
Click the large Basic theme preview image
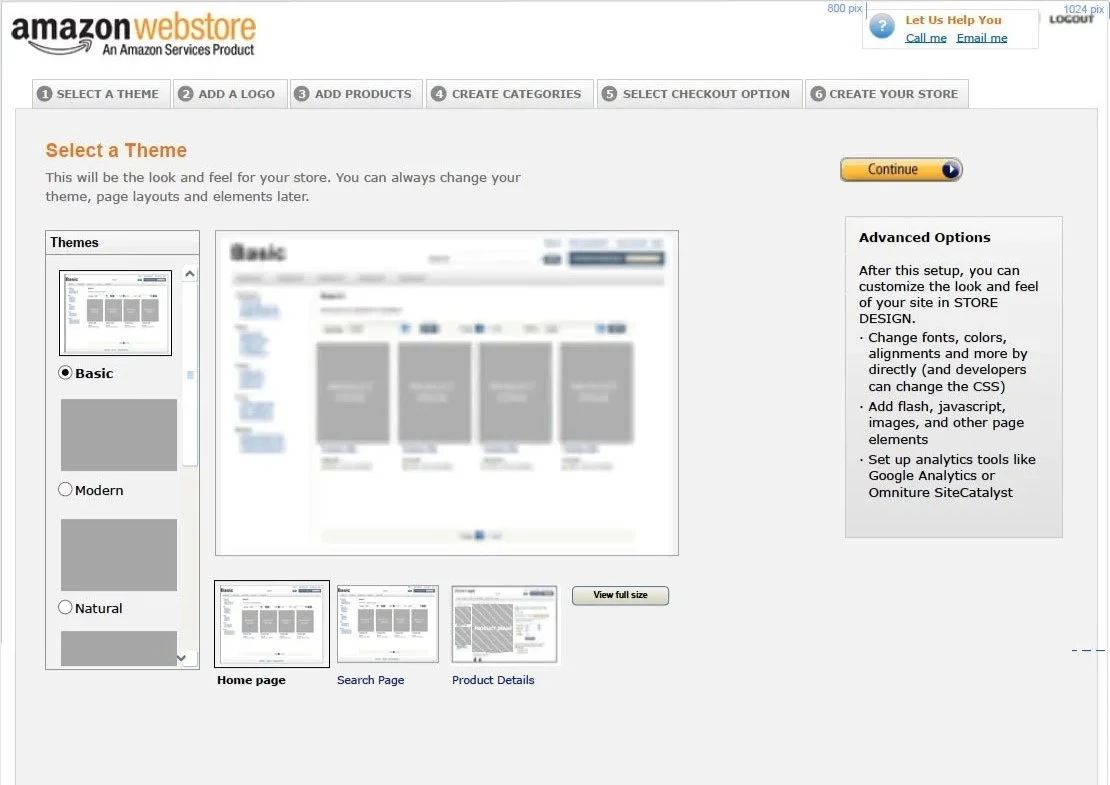coord(447,393)
